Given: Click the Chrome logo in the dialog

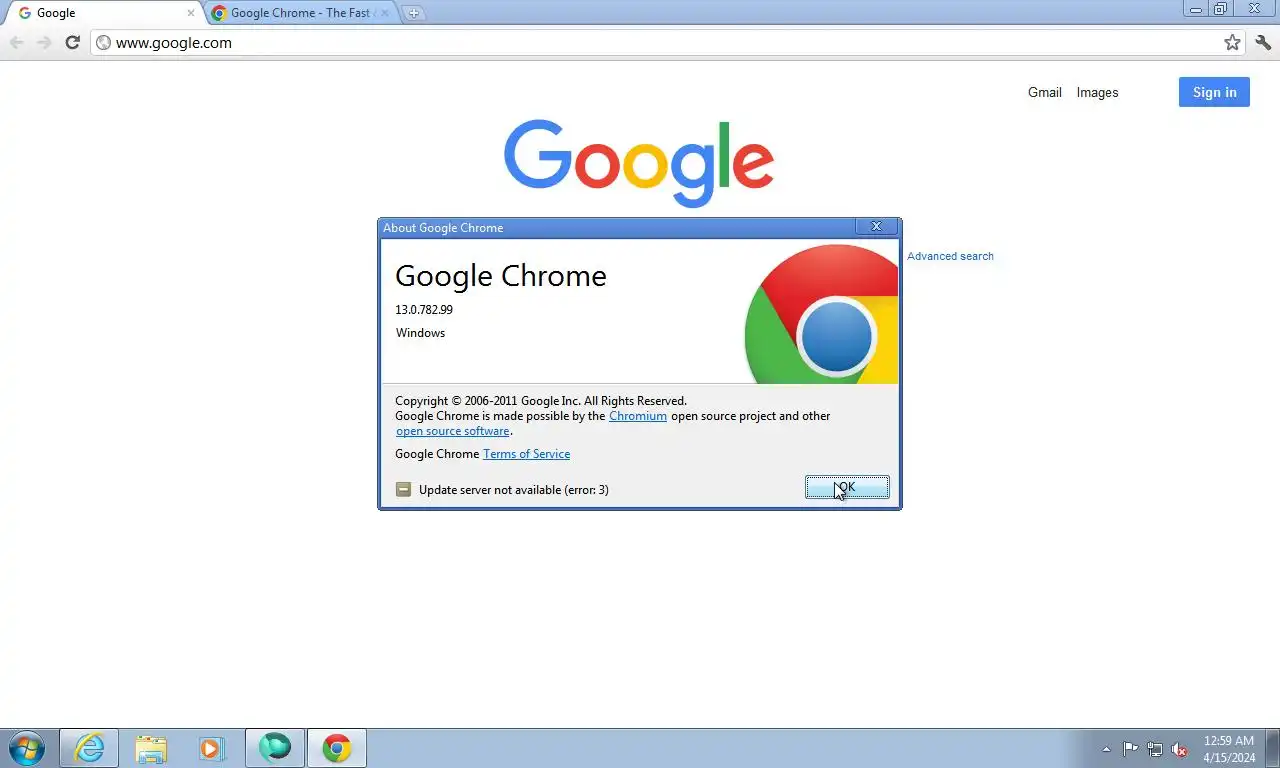Looking at the screenshot, I should coord(821,314).
